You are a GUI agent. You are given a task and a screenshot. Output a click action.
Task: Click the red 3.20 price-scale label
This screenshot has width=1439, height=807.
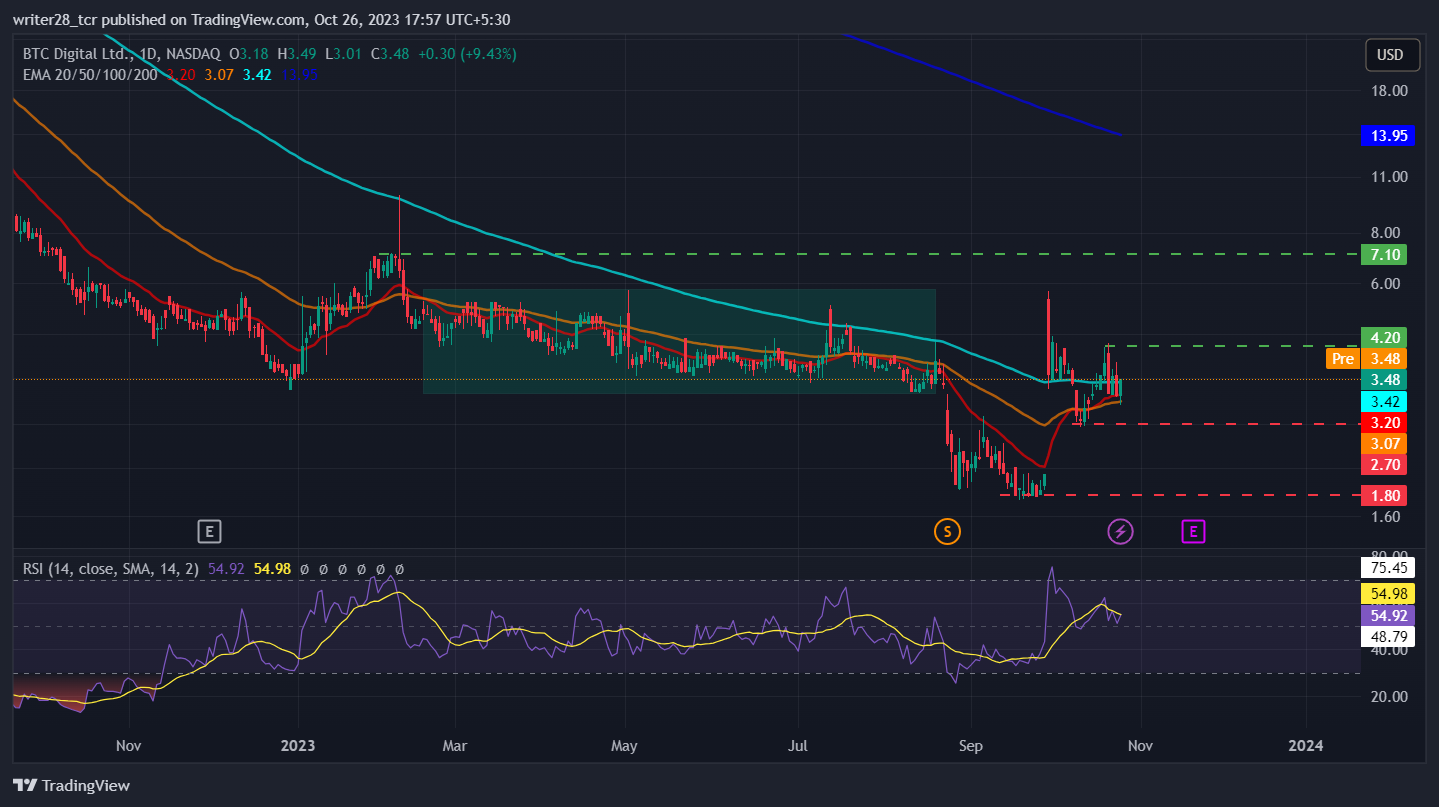click(x=1384, y=422)
